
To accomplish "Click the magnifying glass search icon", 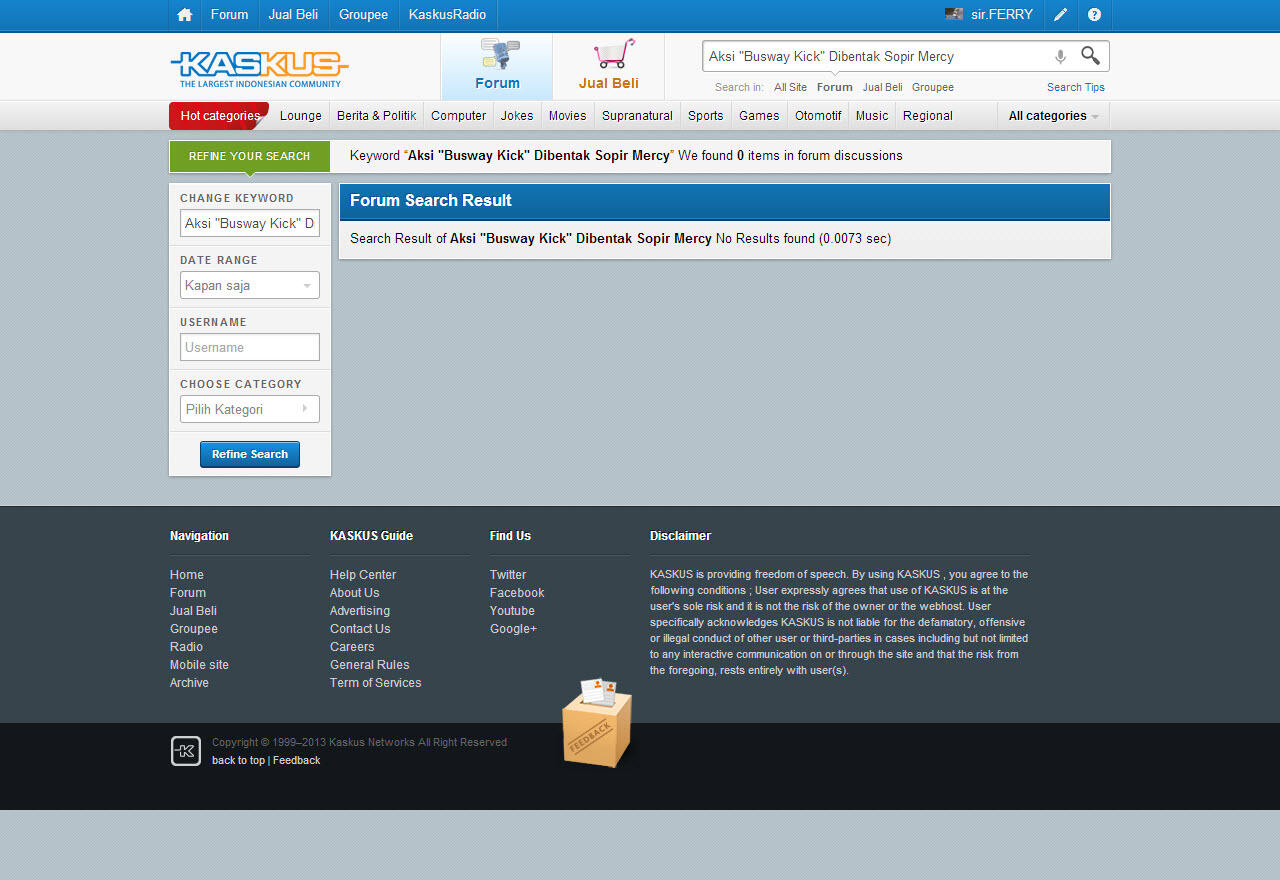I will (x=1090, y=56).
